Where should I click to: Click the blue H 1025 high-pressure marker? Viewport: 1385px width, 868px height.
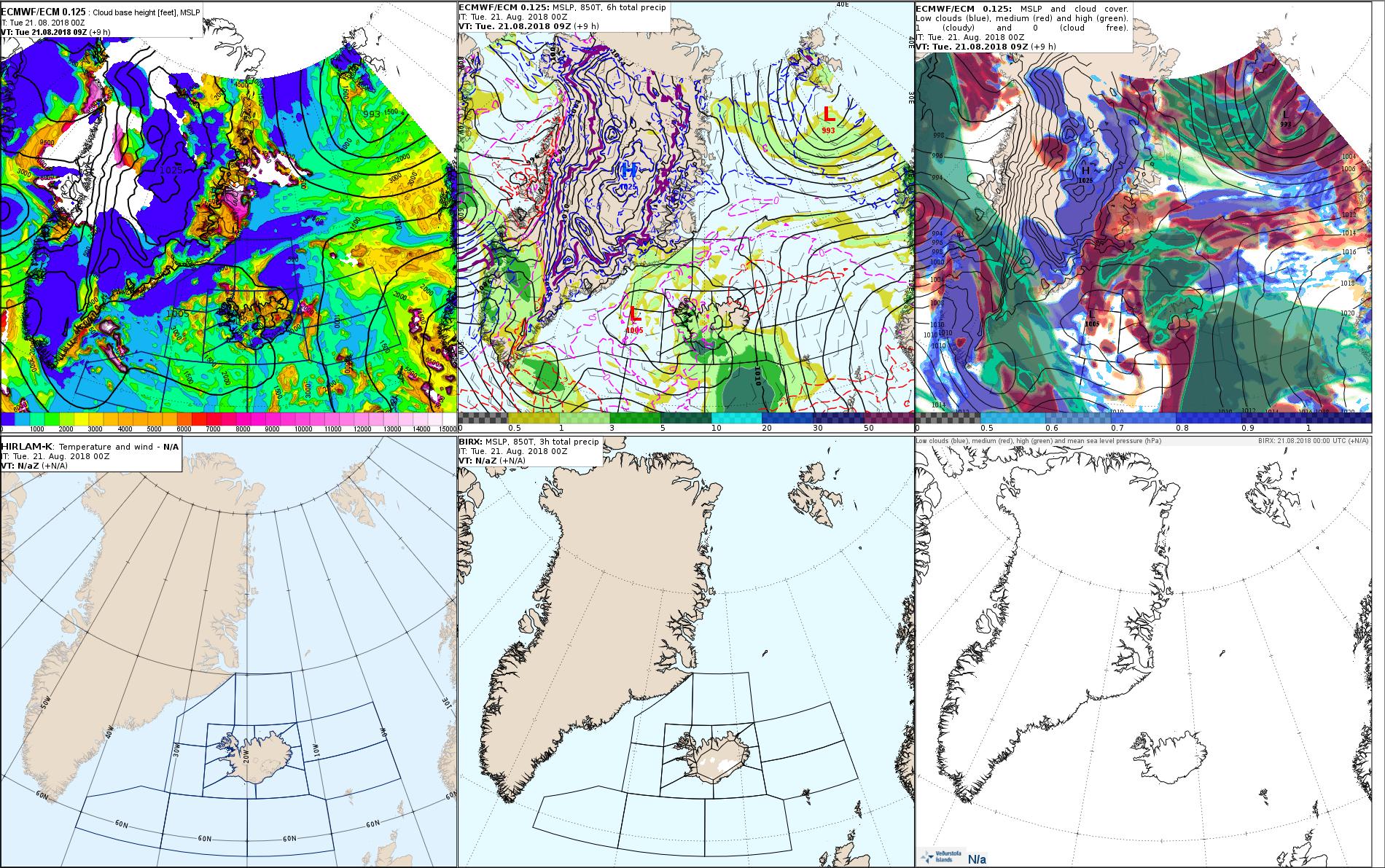pos(628,175)
